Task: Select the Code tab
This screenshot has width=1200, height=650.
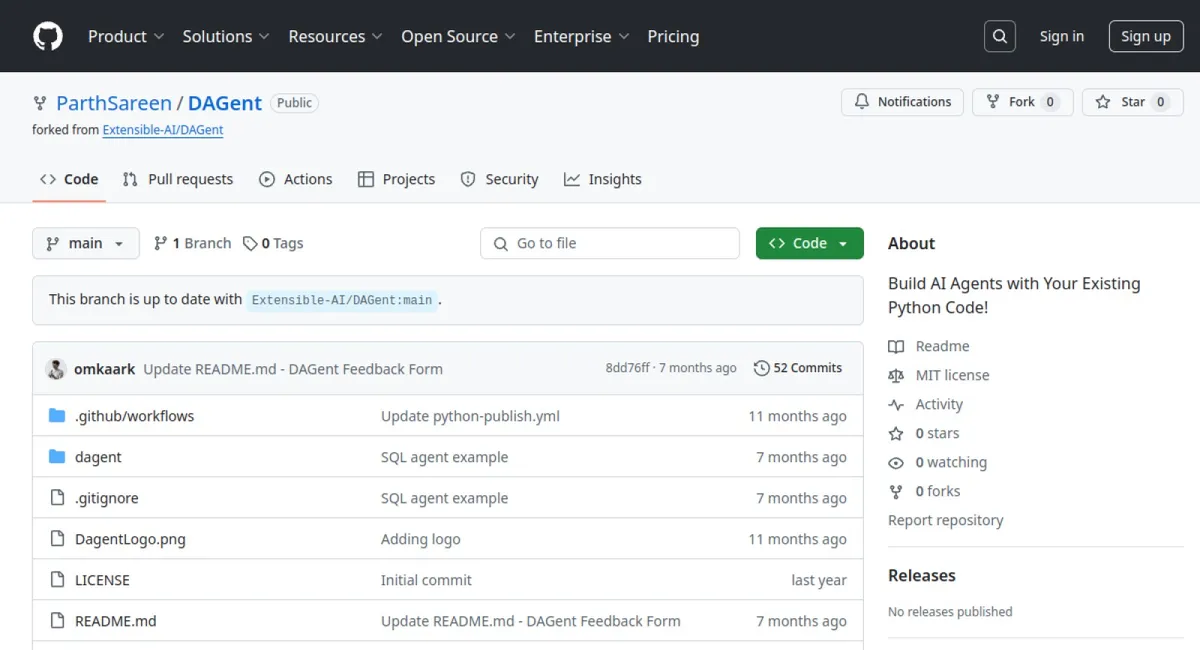Action: pos(69,179)
